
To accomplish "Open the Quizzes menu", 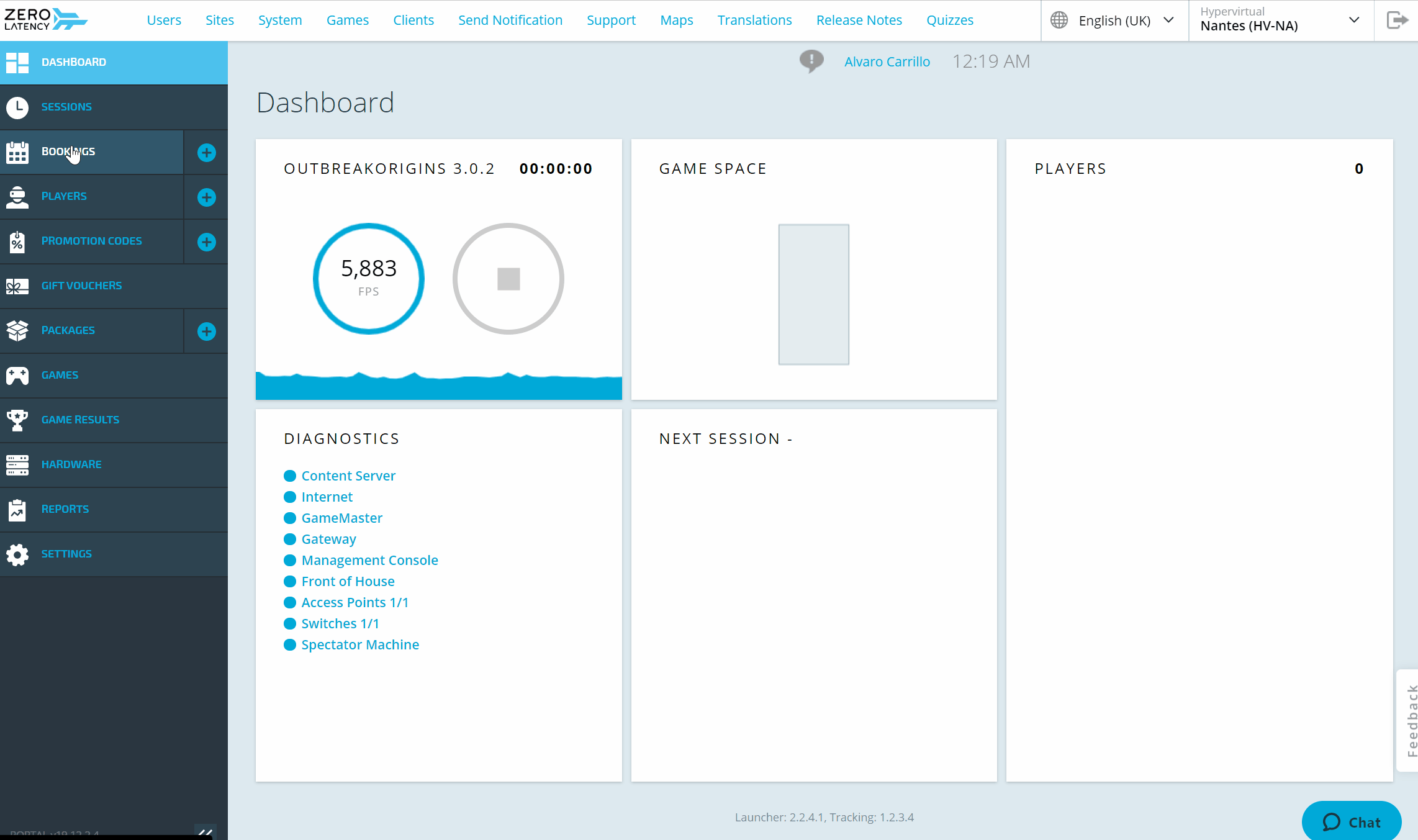I will pos(950,20).
